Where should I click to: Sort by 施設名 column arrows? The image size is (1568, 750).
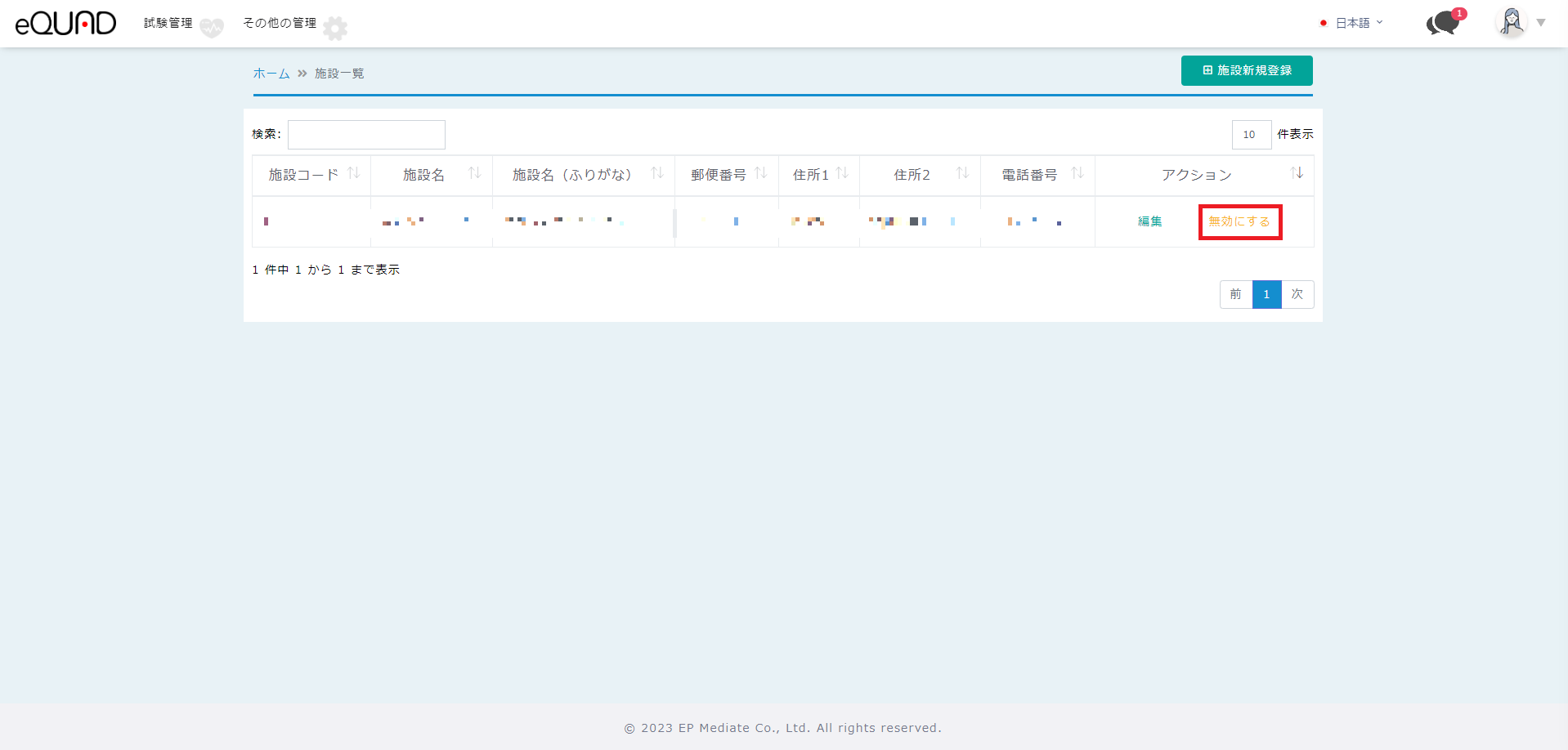coord(474,173)
